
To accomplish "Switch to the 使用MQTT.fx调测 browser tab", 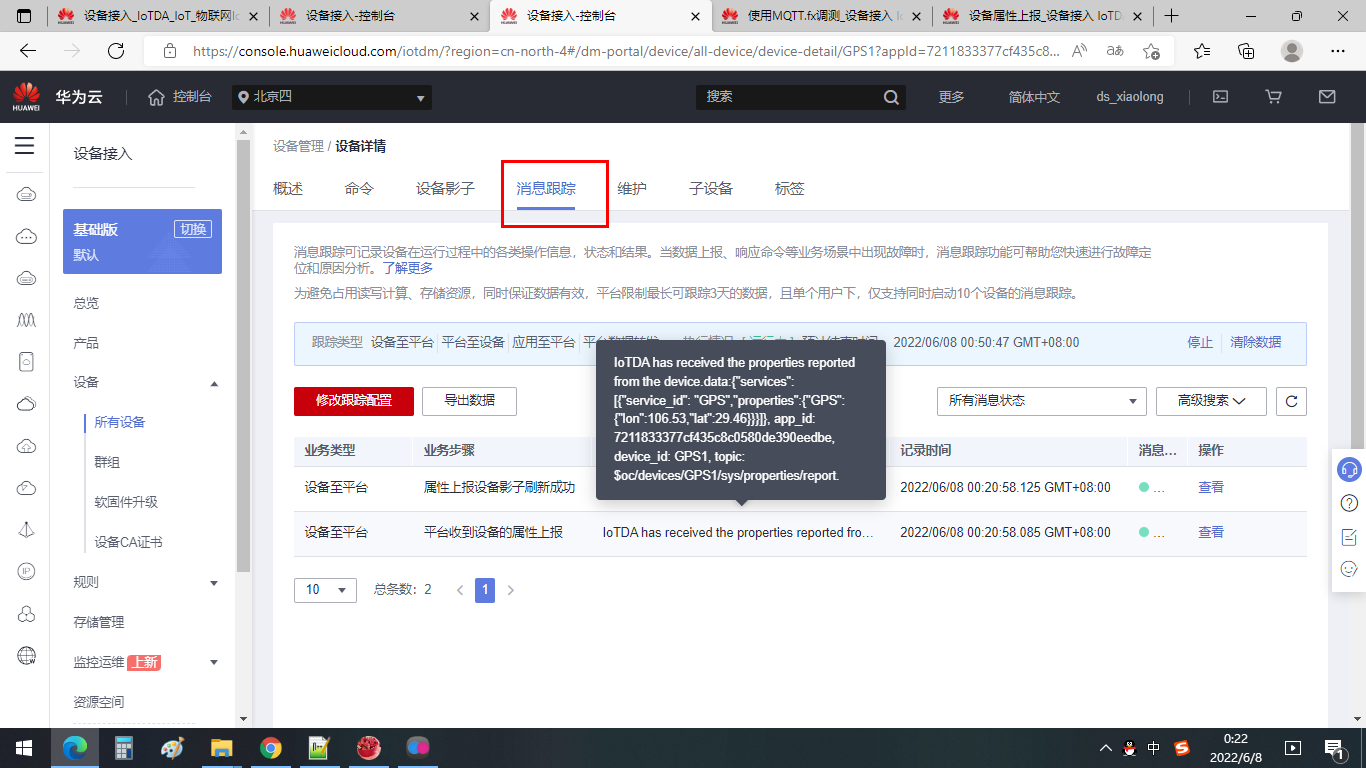I will [820, 16].
